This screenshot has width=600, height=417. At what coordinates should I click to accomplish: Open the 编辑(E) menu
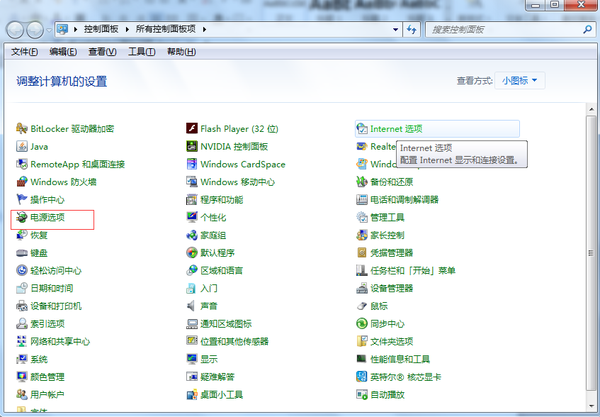click(x=63, y=52)
